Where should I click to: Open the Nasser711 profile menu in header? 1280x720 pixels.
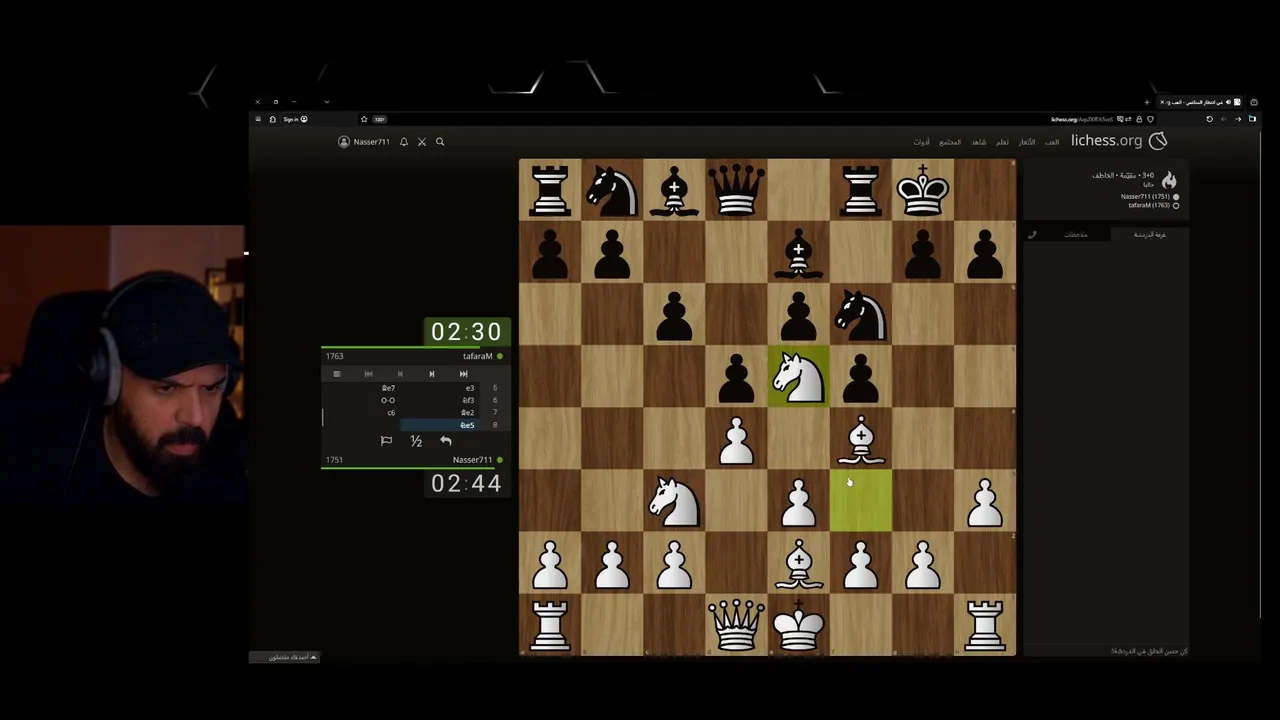tap(364, 142)
